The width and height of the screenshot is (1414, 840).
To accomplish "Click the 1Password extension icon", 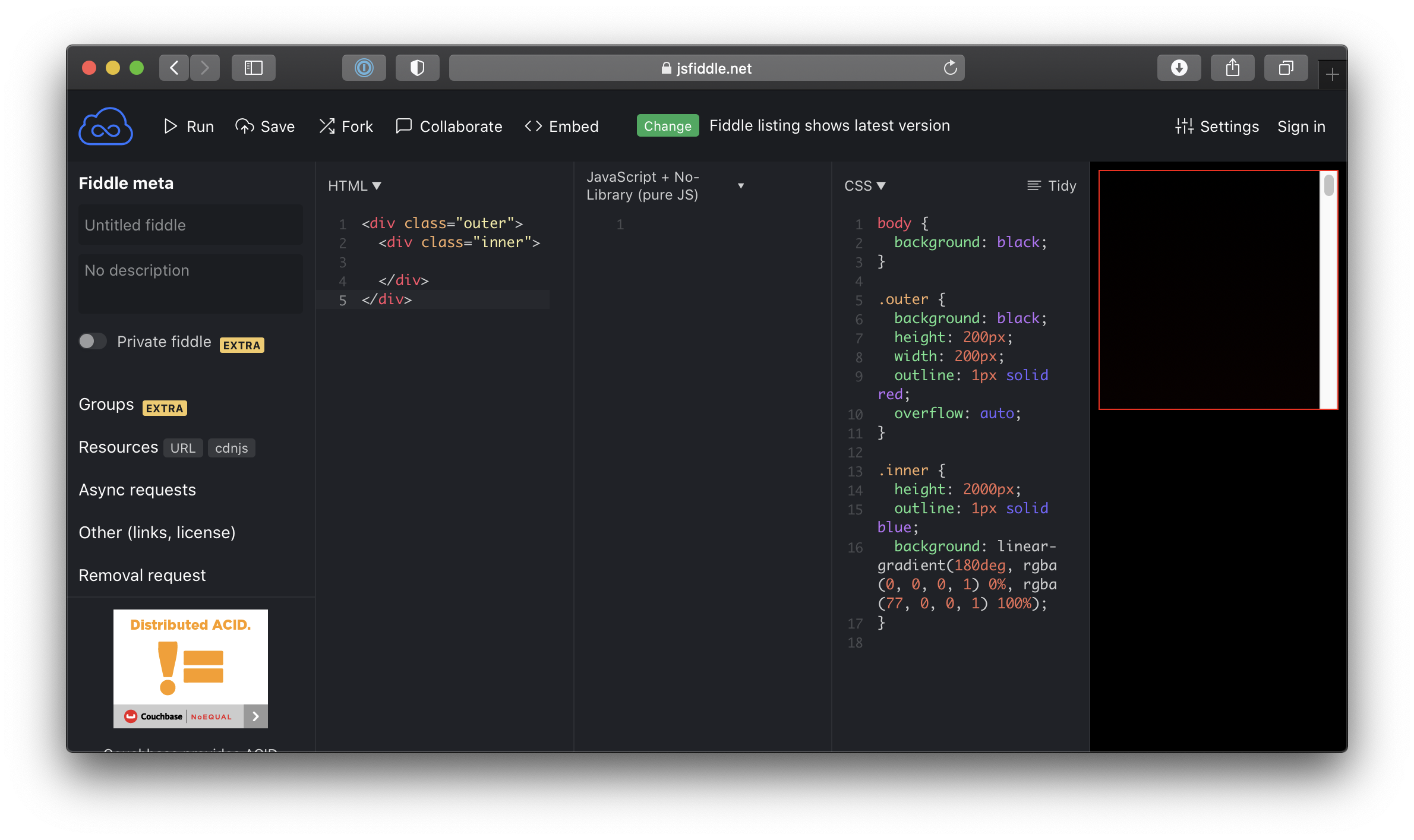I will pos(364,68).
